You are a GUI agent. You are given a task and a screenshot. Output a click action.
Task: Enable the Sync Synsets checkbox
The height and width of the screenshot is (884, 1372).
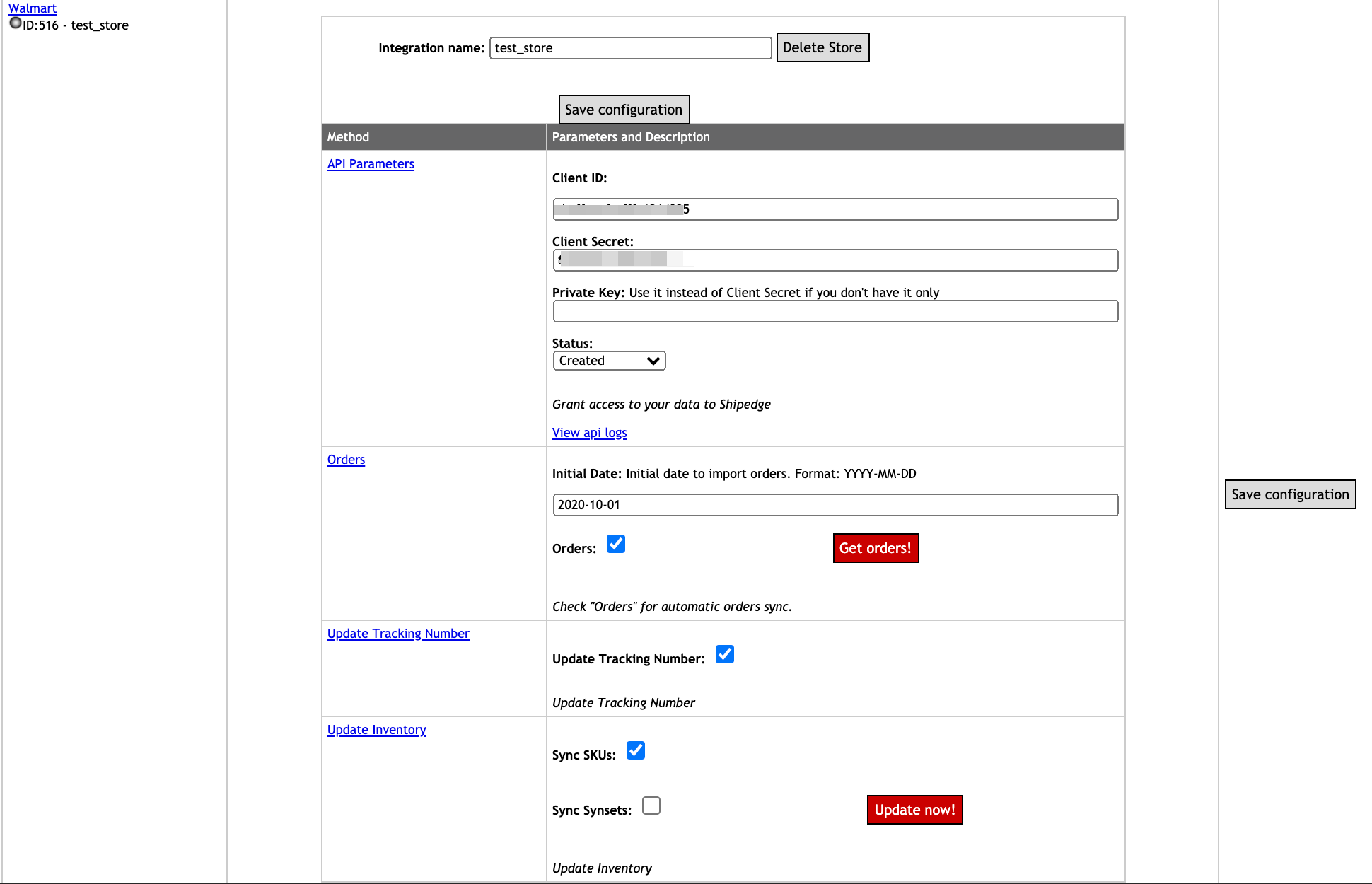651,806
